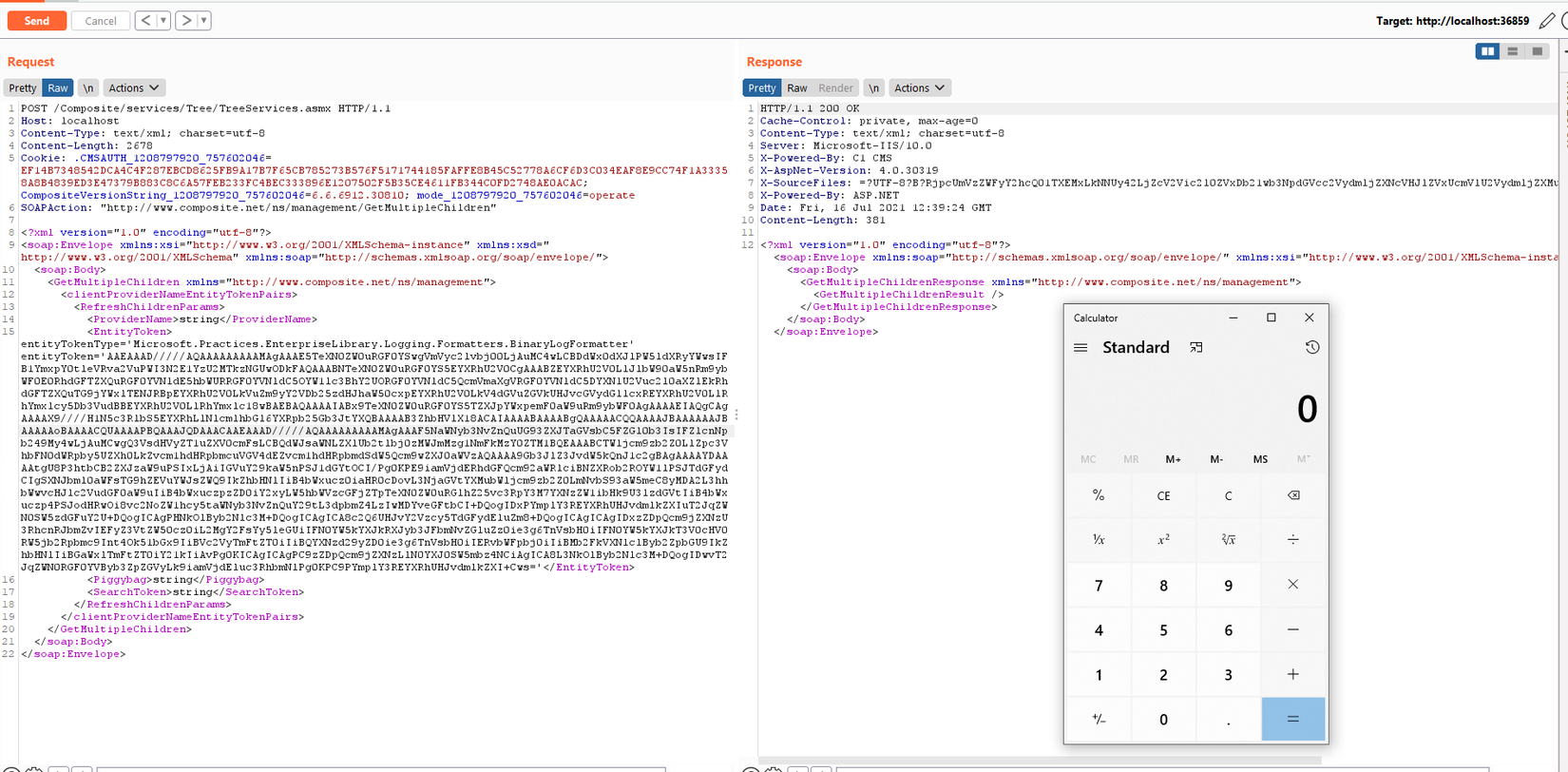Click the Calculator plus/minus sign key

[x=1099, y=719]
